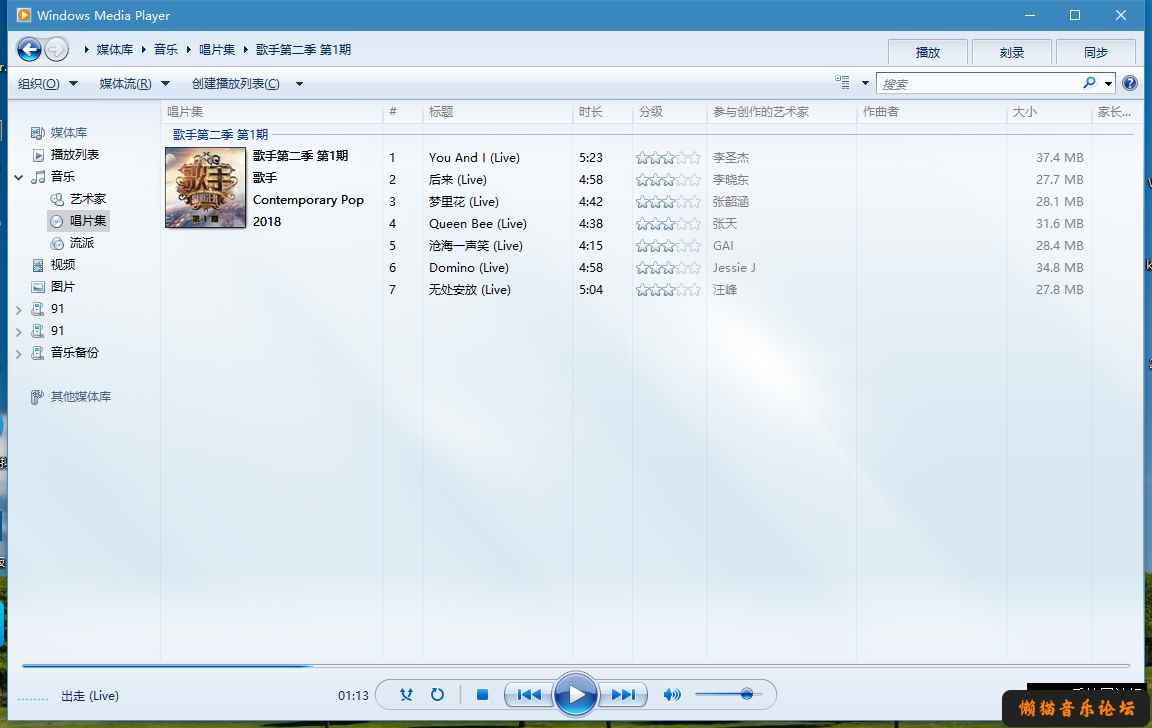
Task: Open the view options icon
Action: [842, 83]
